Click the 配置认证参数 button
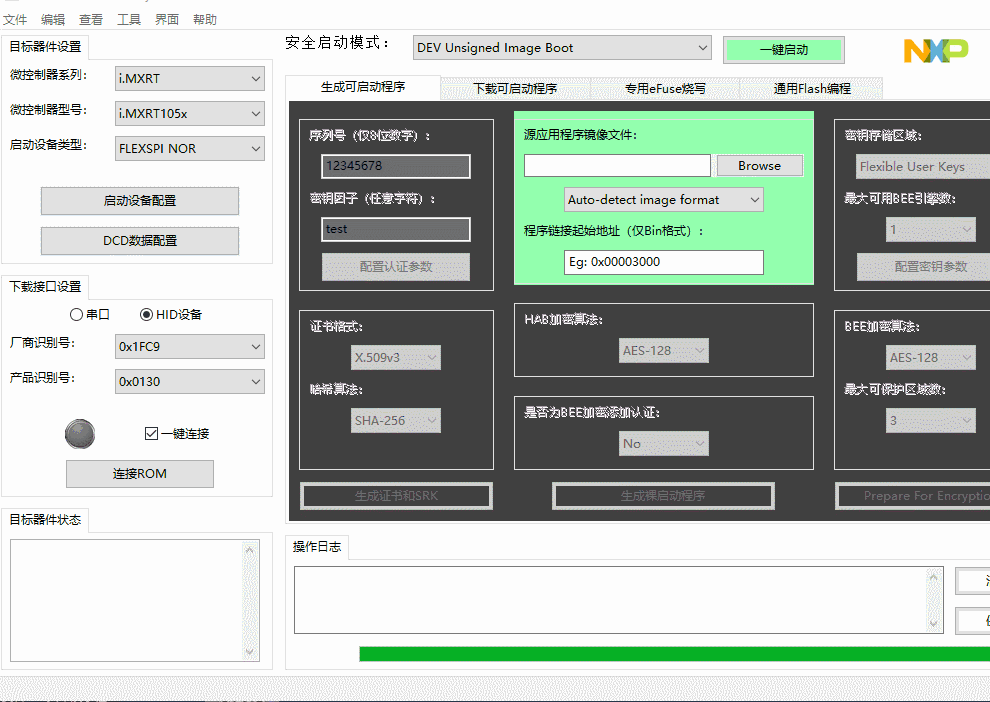990x702 pixels. (x=396, y=266)
